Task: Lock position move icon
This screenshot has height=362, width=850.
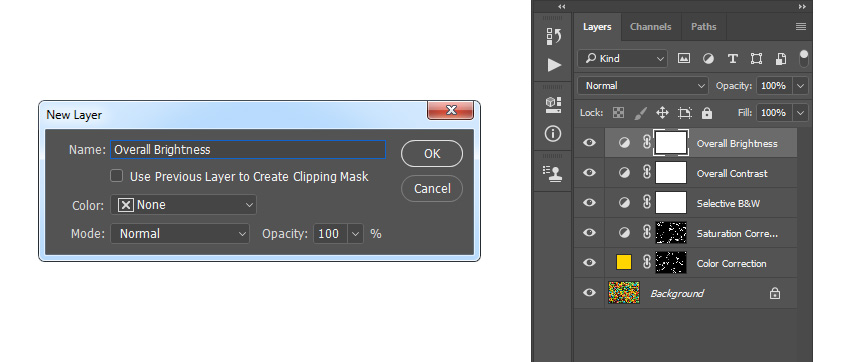Action: point(662,113)
